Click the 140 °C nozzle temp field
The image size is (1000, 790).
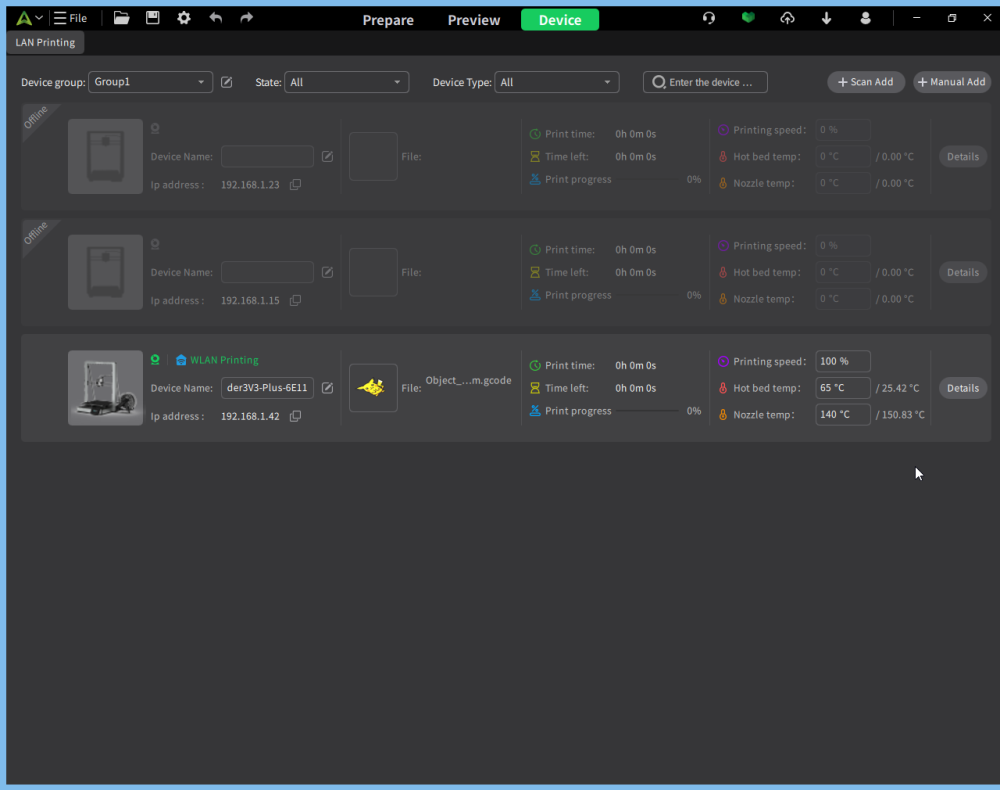(x=842, y=414)
